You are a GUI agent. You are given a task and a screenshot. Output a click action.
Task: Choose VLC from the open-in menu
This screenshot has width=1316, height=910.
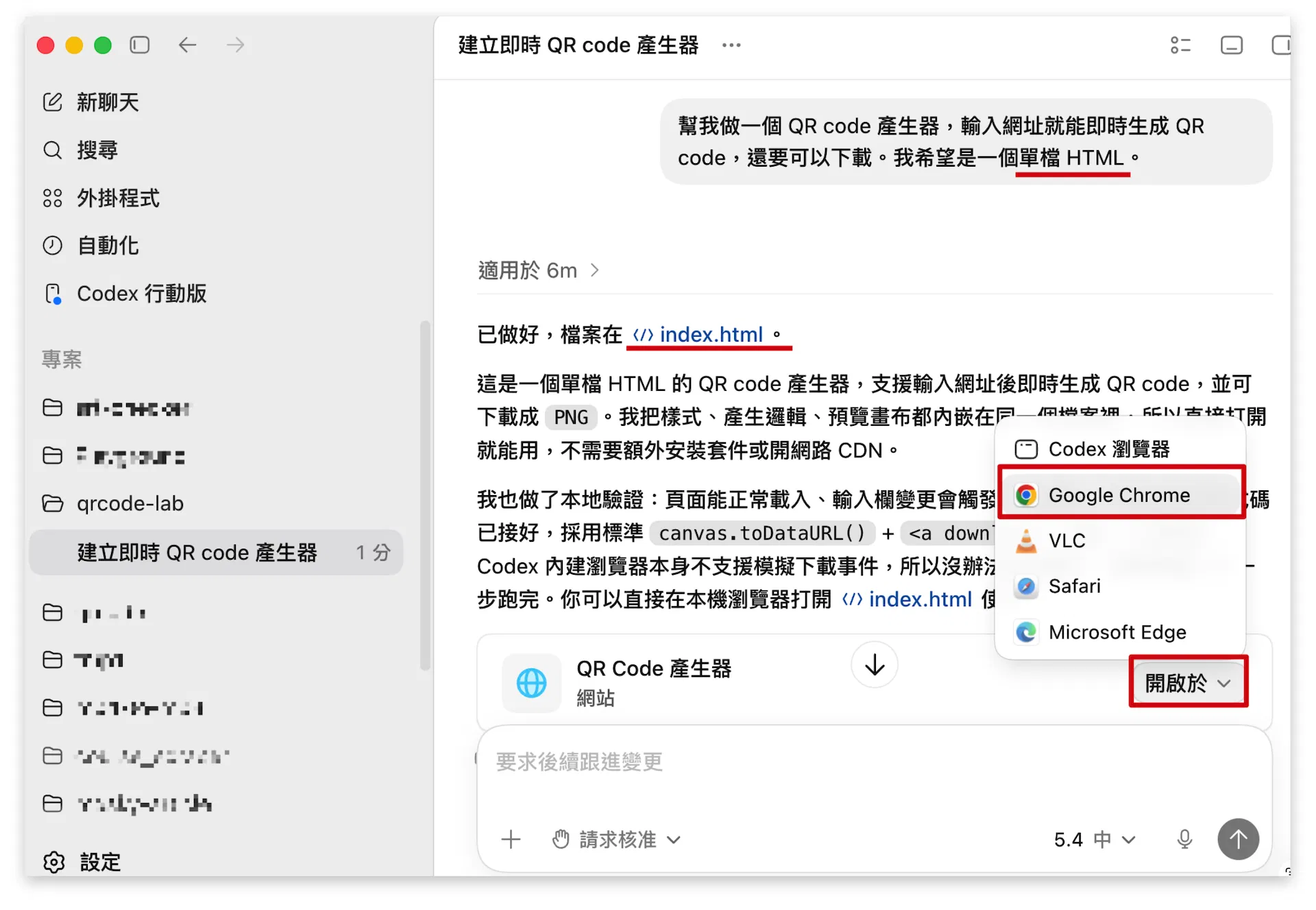[1119, 540]
